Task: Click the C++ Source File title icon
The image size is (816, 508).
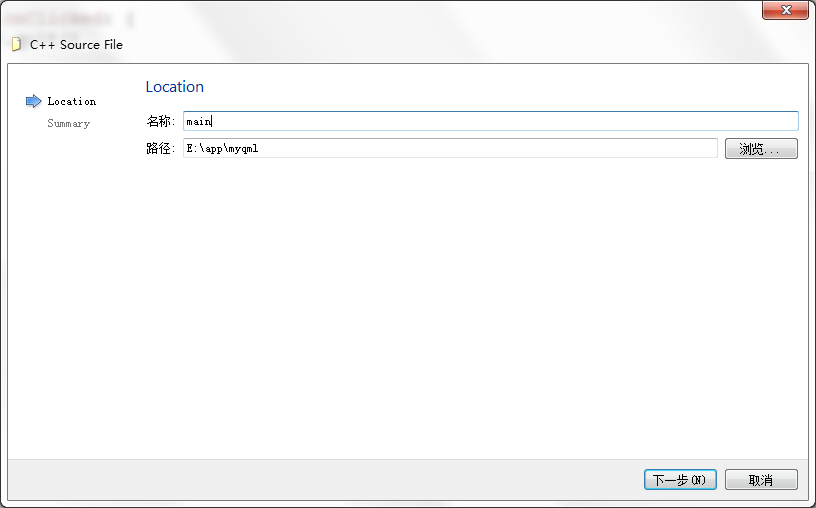Action: (x=15, y=44)
